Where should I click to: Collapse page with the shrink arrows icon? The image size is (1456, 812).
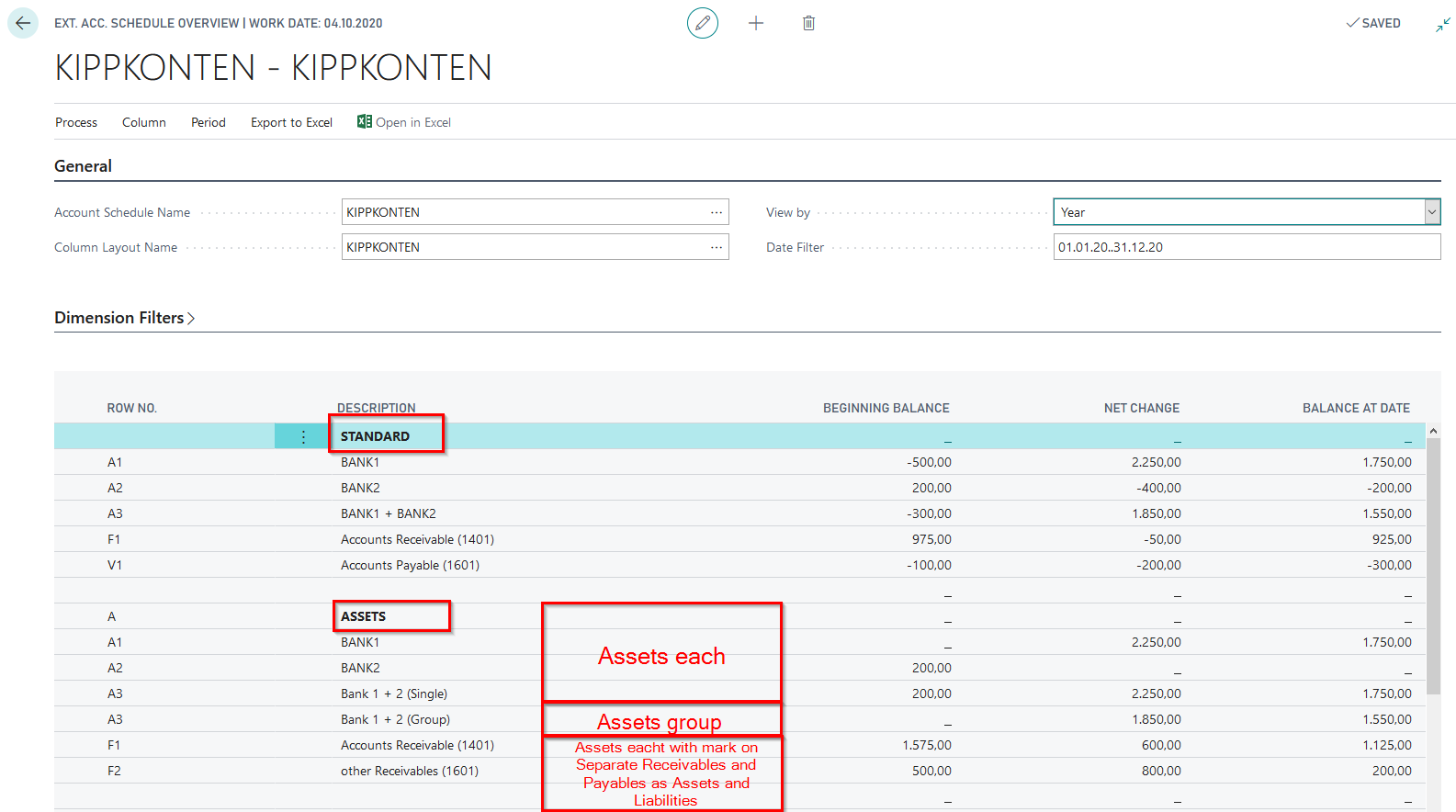point(1443,25)
